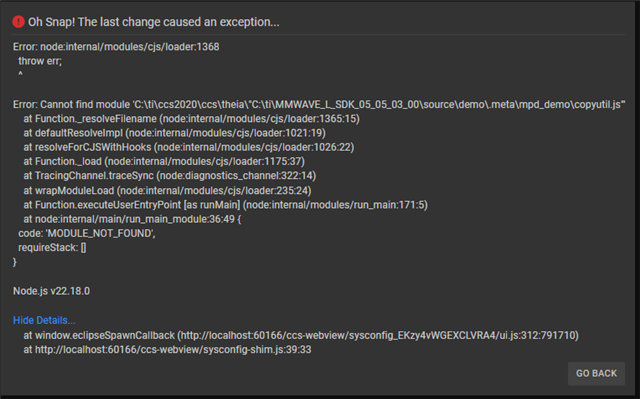This screenshot has width=640, height=399.
Task: Select the window.eclipseSpawnCallback trace line
Action: pyautogui.click(x=301, y=335)
